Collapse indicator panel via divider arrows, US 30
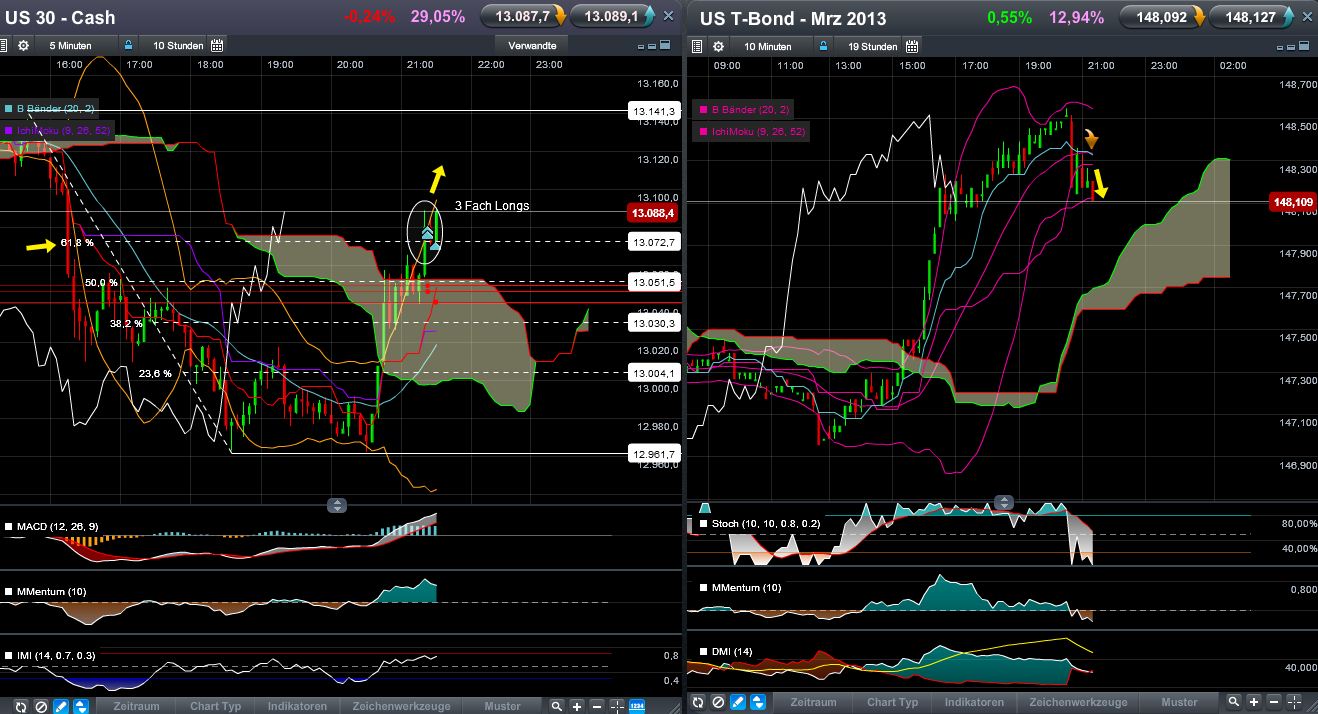The height and width of the screenshot is (714, 1318). [x=338, y=505]
